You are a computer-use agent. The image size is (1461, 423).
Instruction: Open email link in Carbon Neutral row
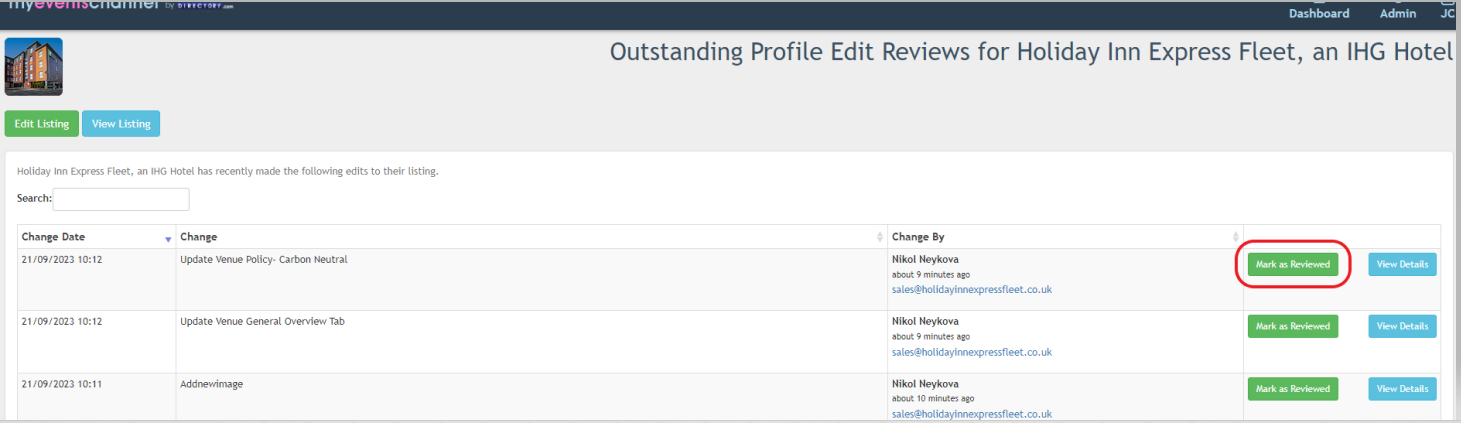971,290
